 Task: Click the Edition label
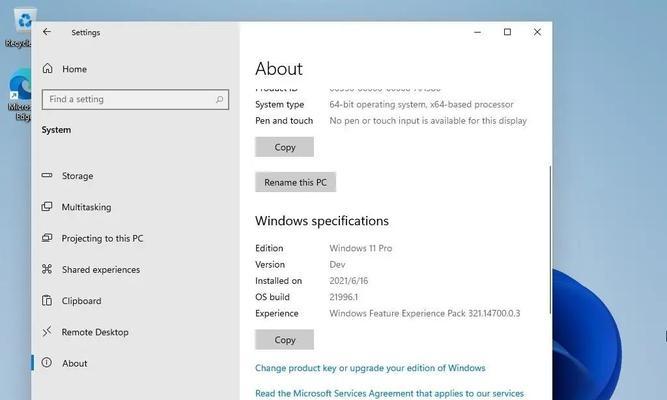pos(269,248)
